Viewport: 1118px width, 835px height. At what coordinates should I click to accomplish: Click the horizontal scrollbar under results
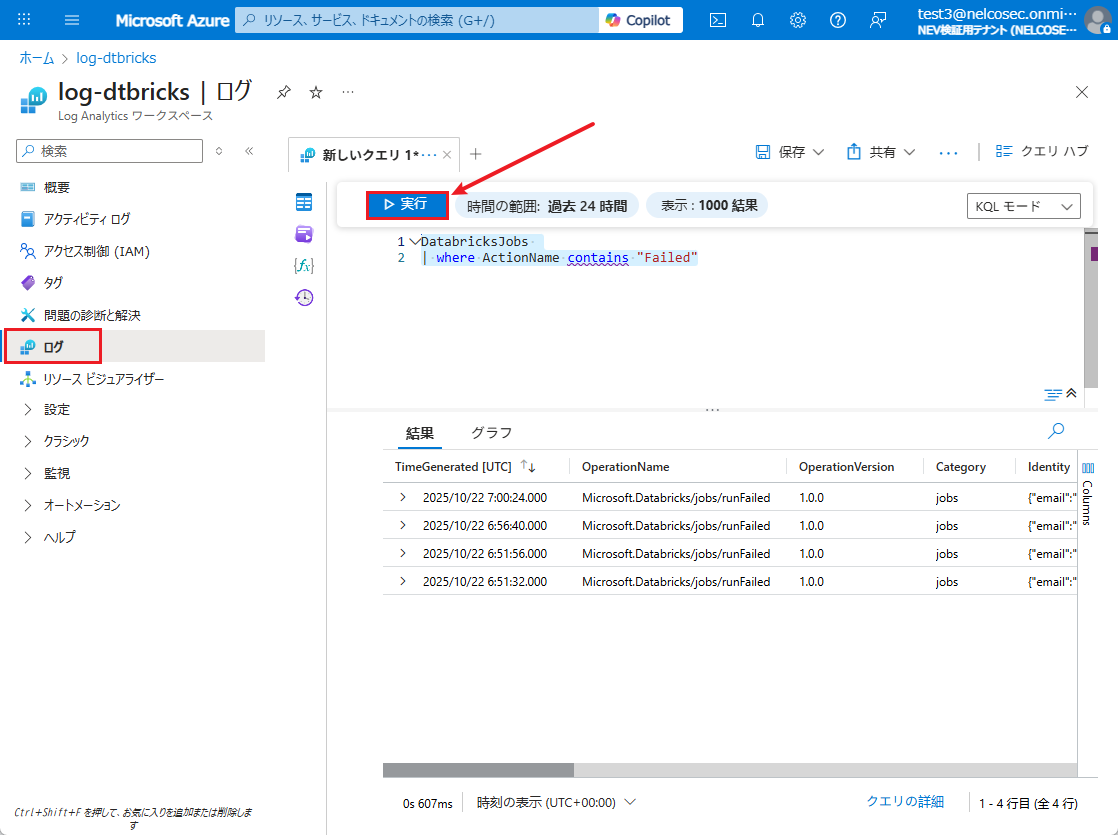coord(478,770)
